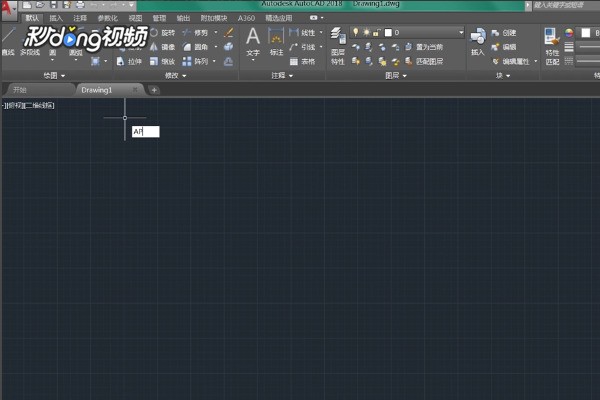Open the AutoCAD application menu (red A)
The height and width of the screenshot is (400, 600).
pyautogui.click(x=7, y=9)
